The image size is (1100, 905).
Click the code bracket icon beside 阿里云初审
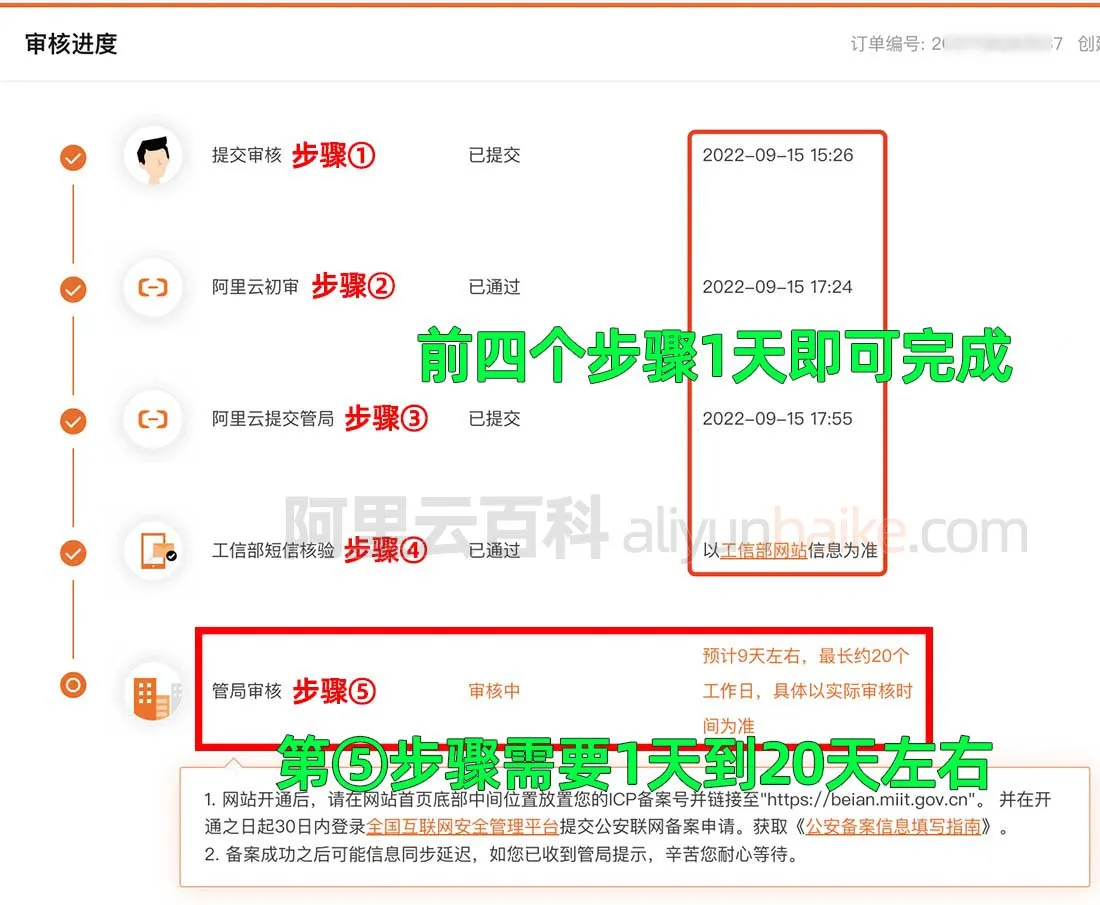coord(154,288)
